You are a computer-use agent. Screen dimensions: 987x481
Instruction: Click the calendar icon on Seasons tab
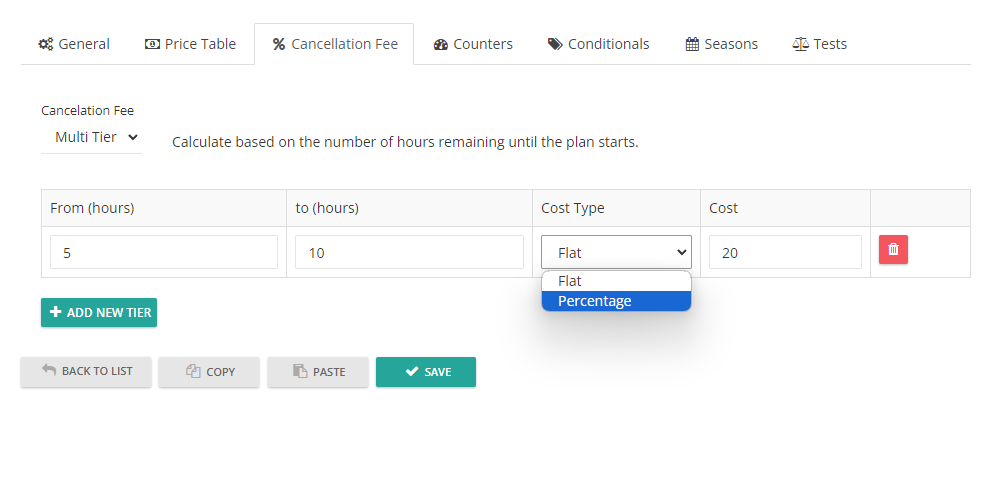point(692,44)
